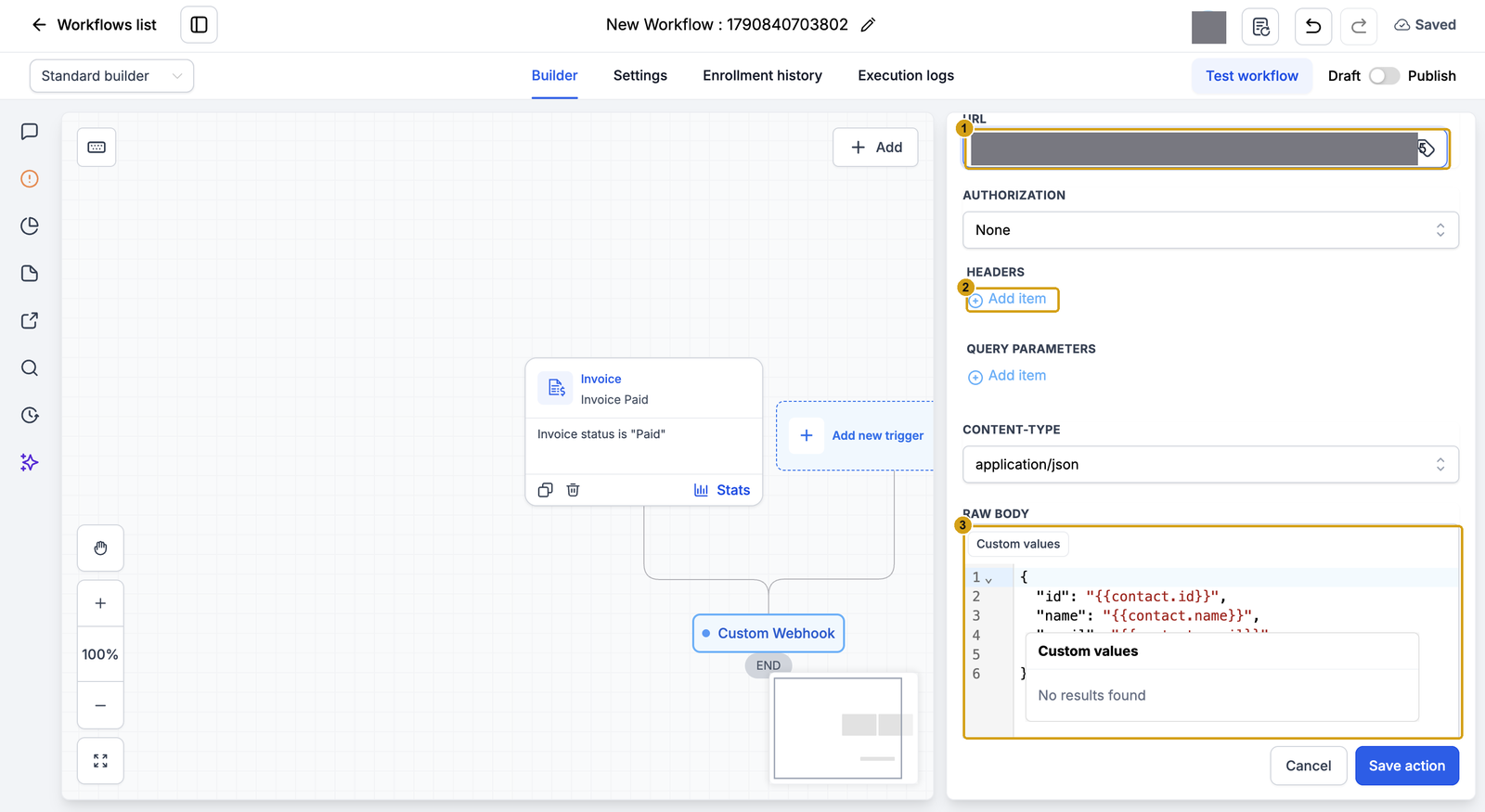
Task: Zoom out with the minus button
Action: point(100,706)
